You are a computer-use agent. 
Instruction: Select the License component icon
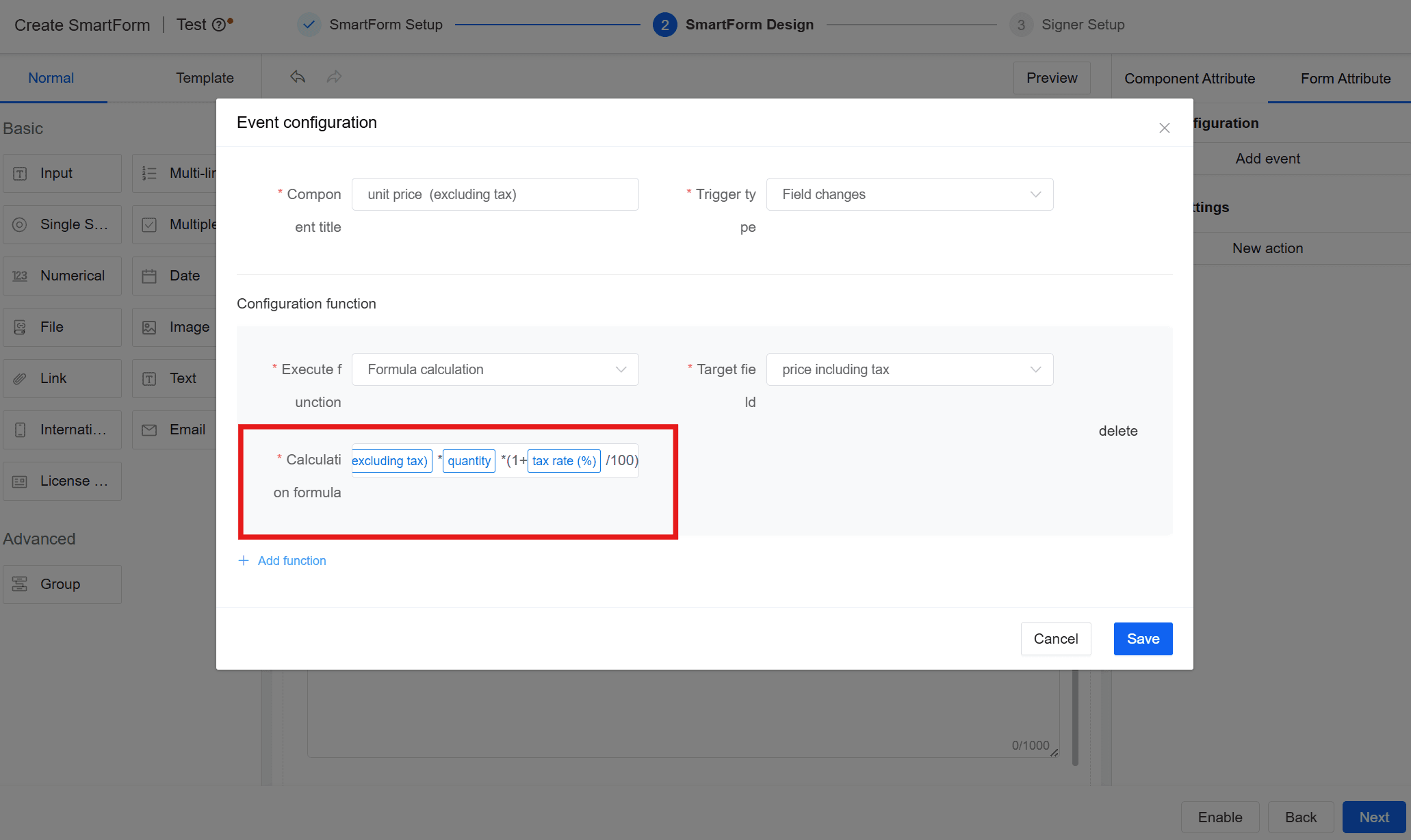click(x=20, y=482)
